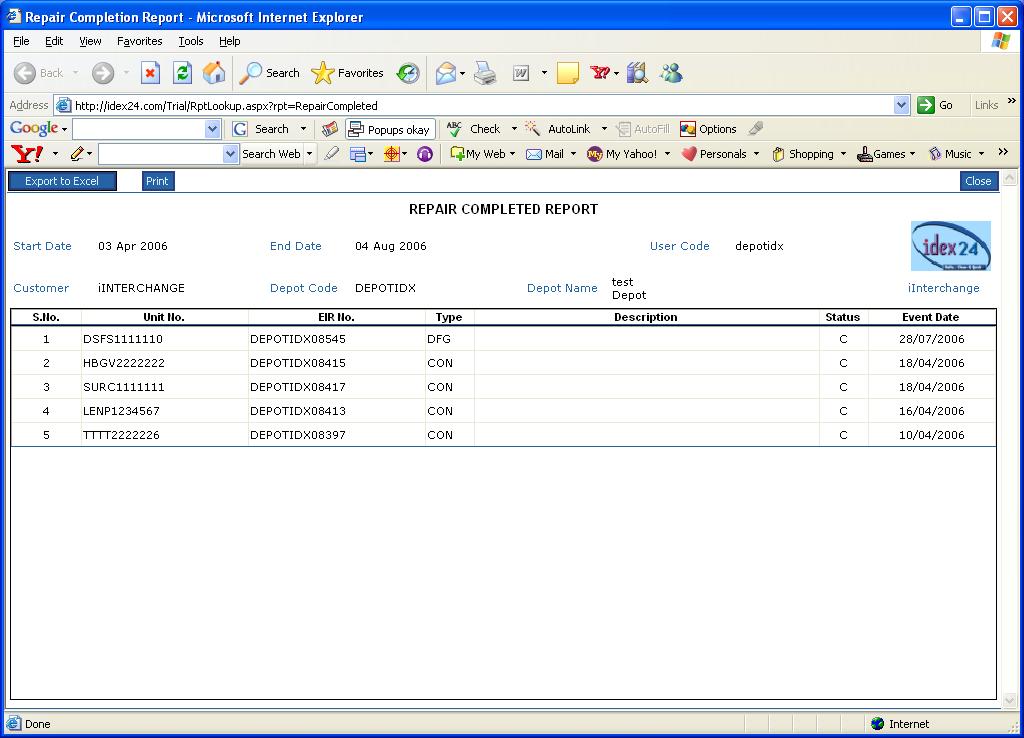Click the Mail envelope toolbar icon
The width and height of the screenshot is (1024, 738).
point(446,73)
